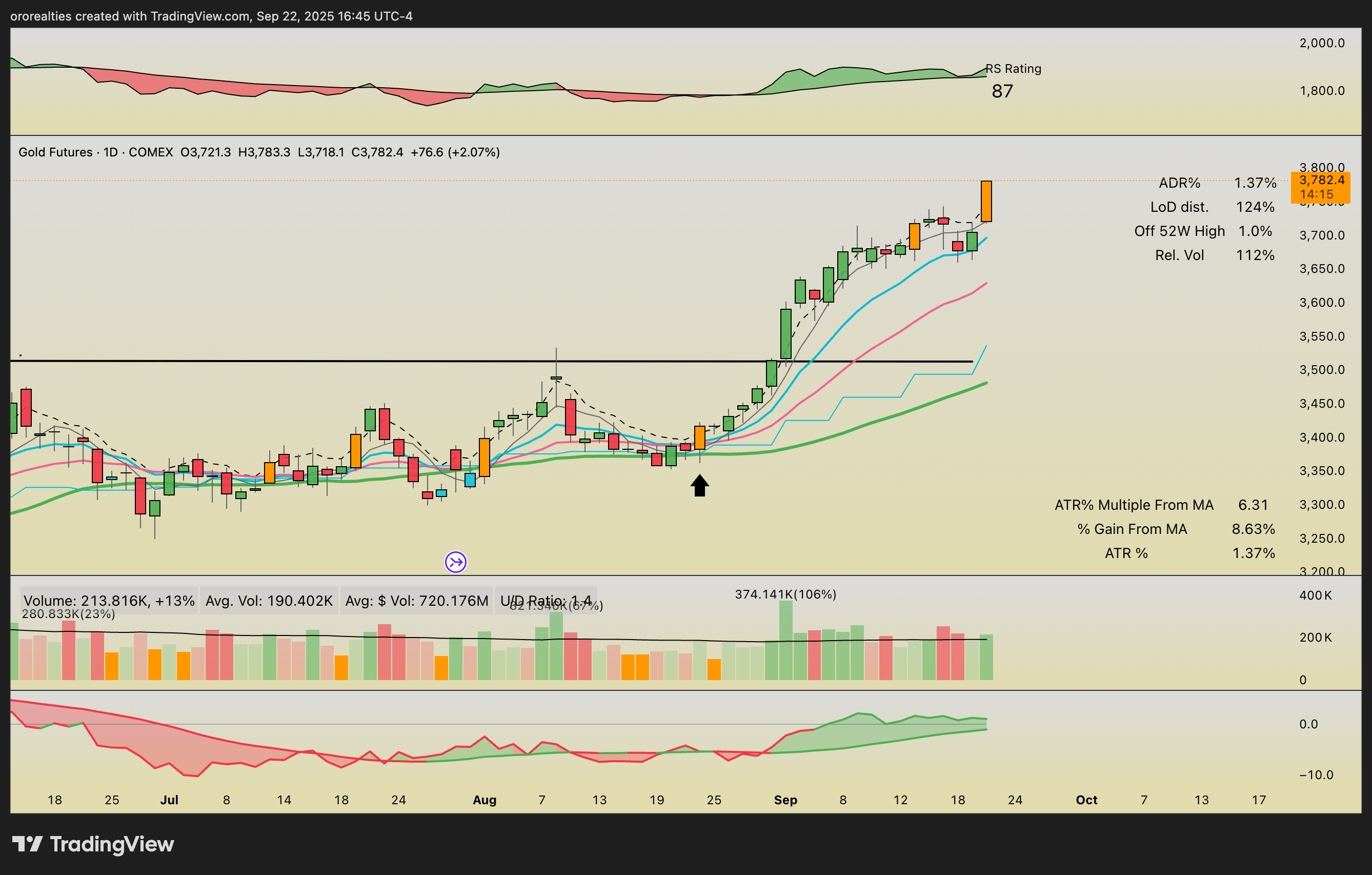The width and height of the screenshot is (1372, 875).
Task: Click the cyan candlestick near late July
Action: click(x=470, y=480)
